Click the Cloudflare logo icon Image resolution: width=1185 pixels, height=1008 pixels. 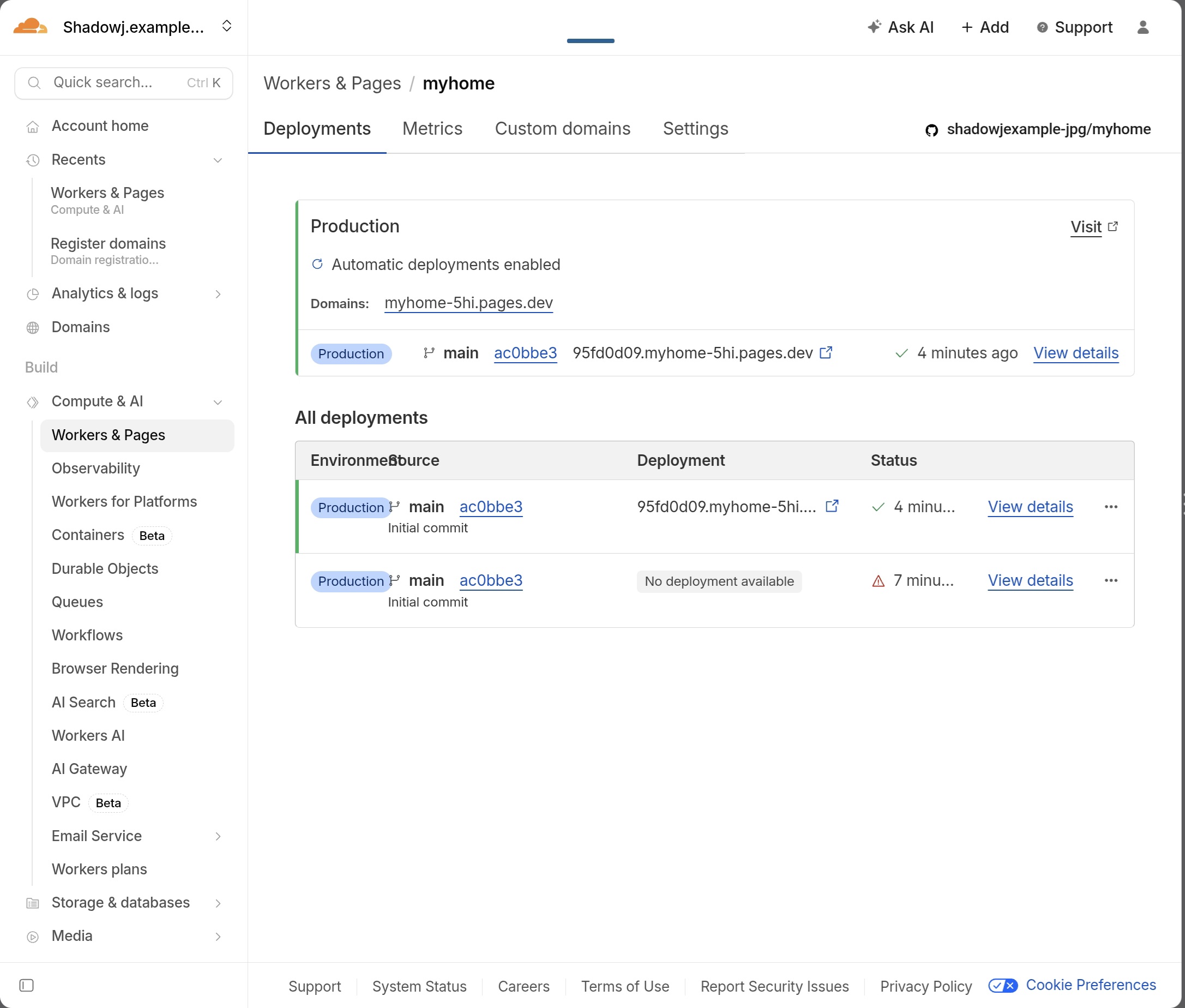29,26
